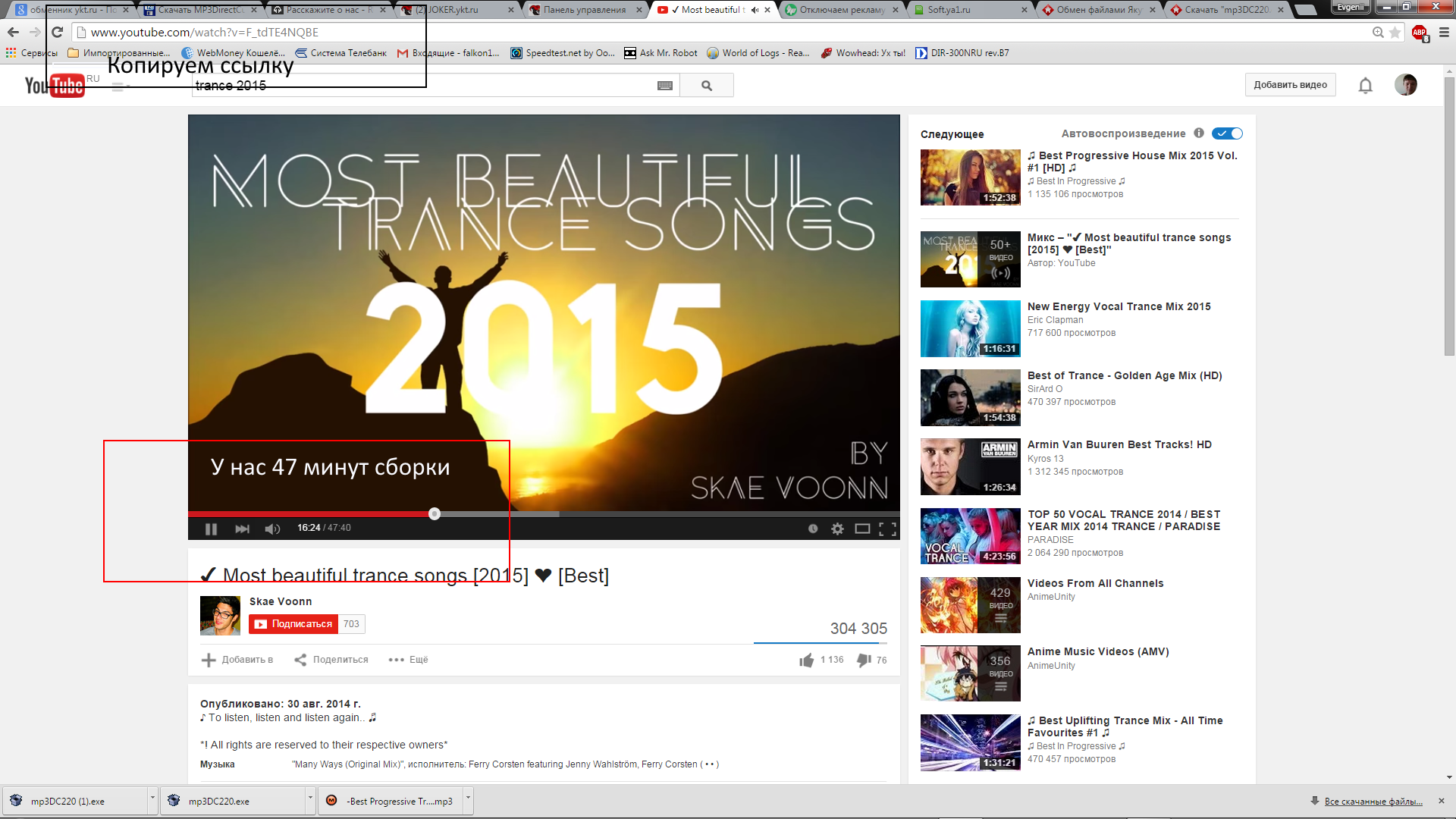Open Wowhead bookmark
Image resolution: width=1456 pixels, height=819 pixels.
pyautogui.click(x=863, y=53)
